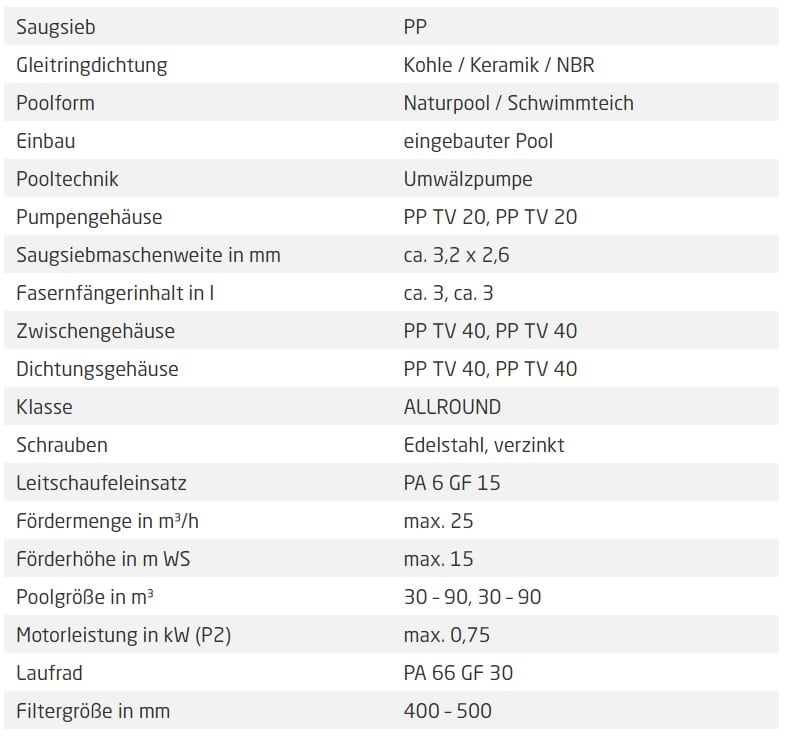Image resolution: width=805 pixels, height=750 pixels.
Task: Click the '400 - 500' Filtergröße value
Action: (447, 711)
